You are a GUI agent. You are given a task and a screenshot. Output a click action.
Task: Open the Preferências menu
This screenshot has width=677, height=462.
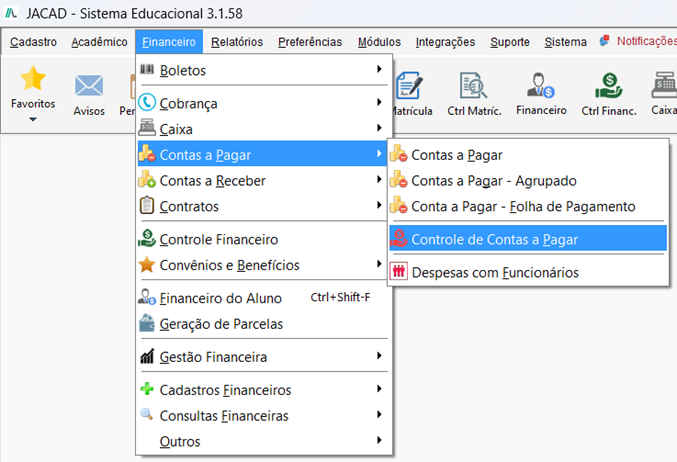pos(310,42)
